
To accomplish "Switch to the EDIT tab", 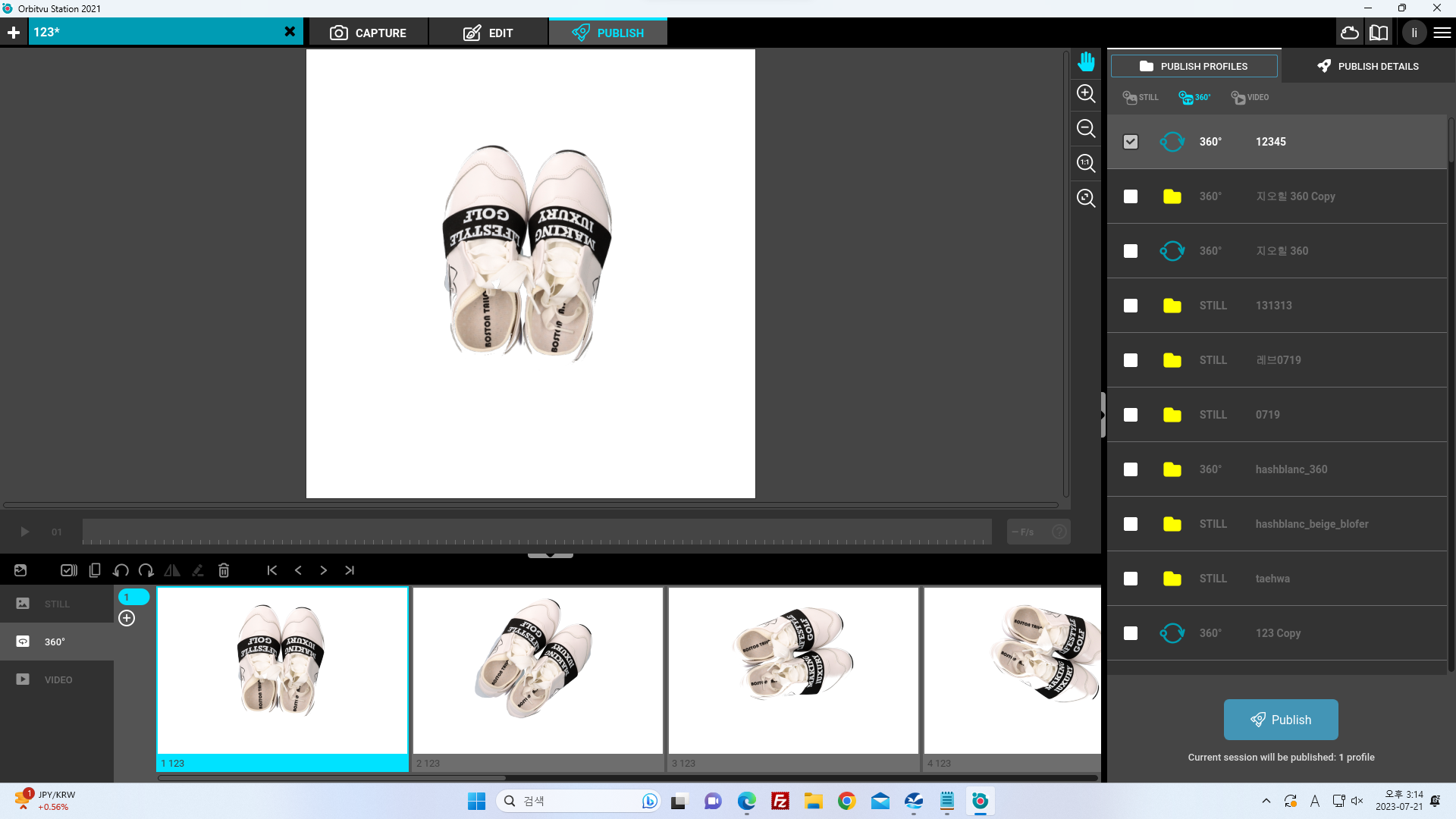I will click(x=488, y=33).
